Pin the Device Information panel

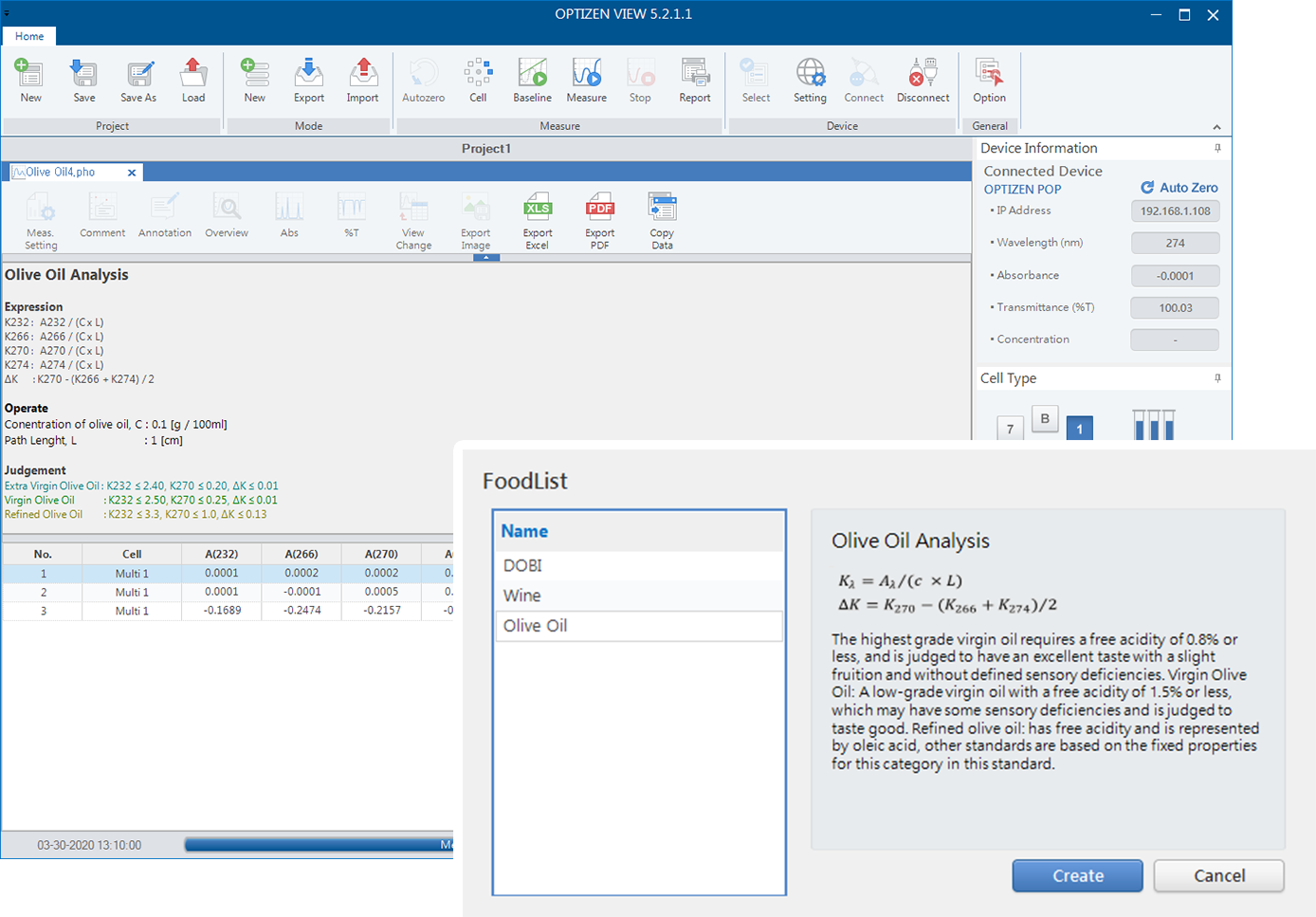click(1217, 148)
